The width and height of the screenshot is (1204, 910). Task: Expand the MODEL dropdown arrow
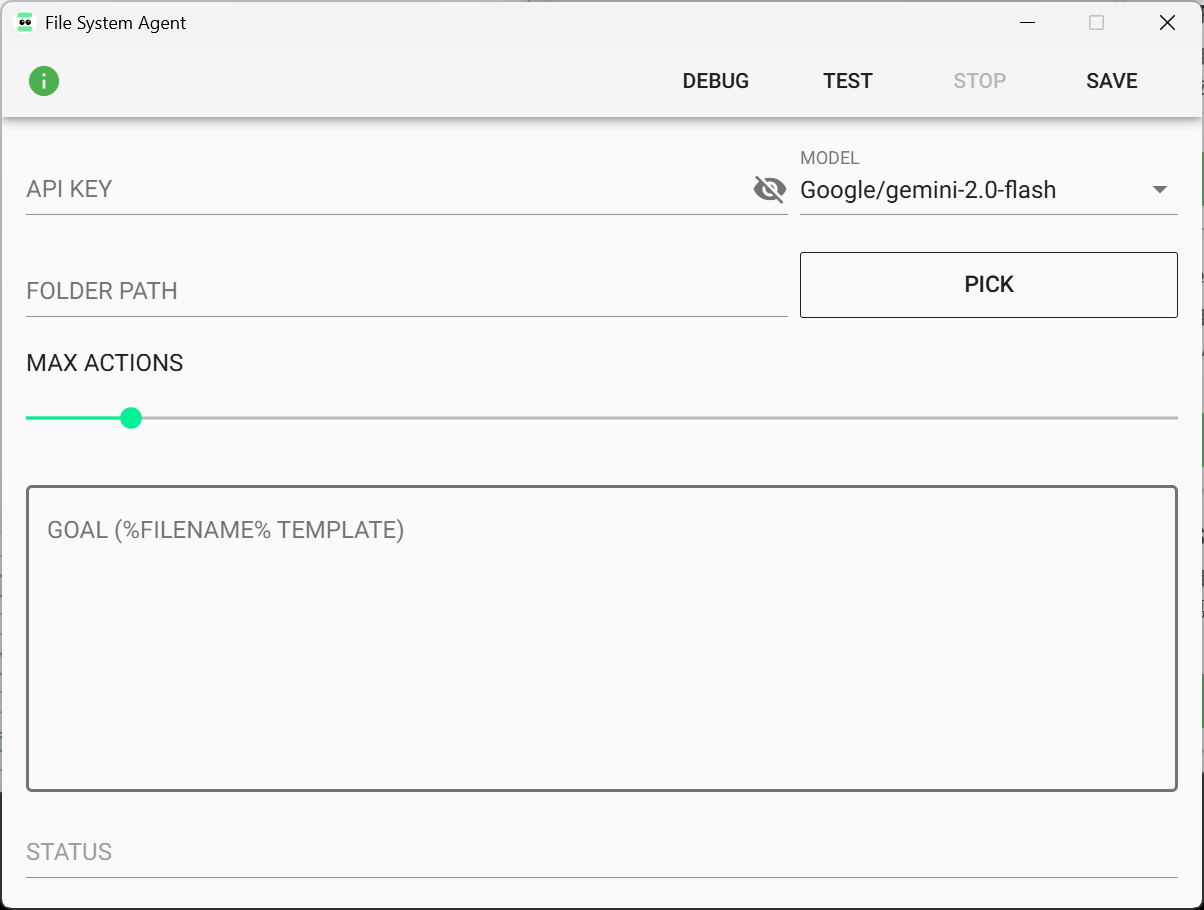(1160, 190)
